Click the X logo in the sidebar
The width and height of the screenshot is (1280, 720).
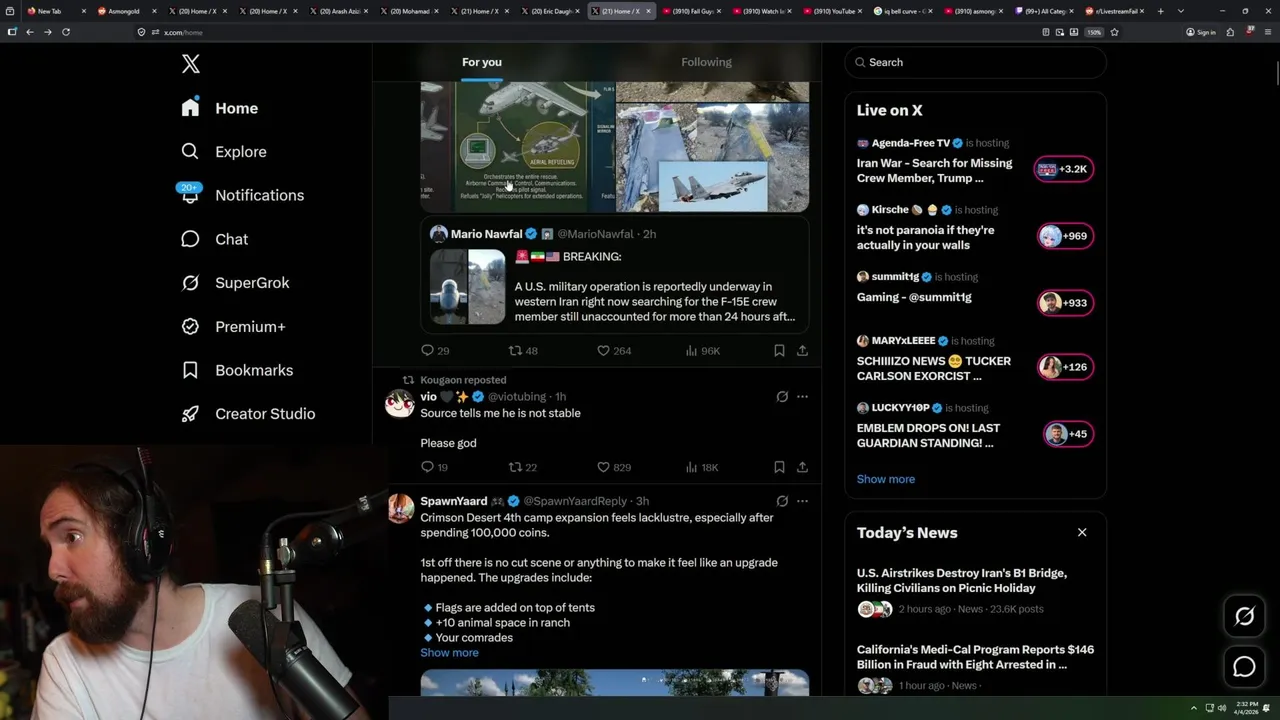click(191, 64)
